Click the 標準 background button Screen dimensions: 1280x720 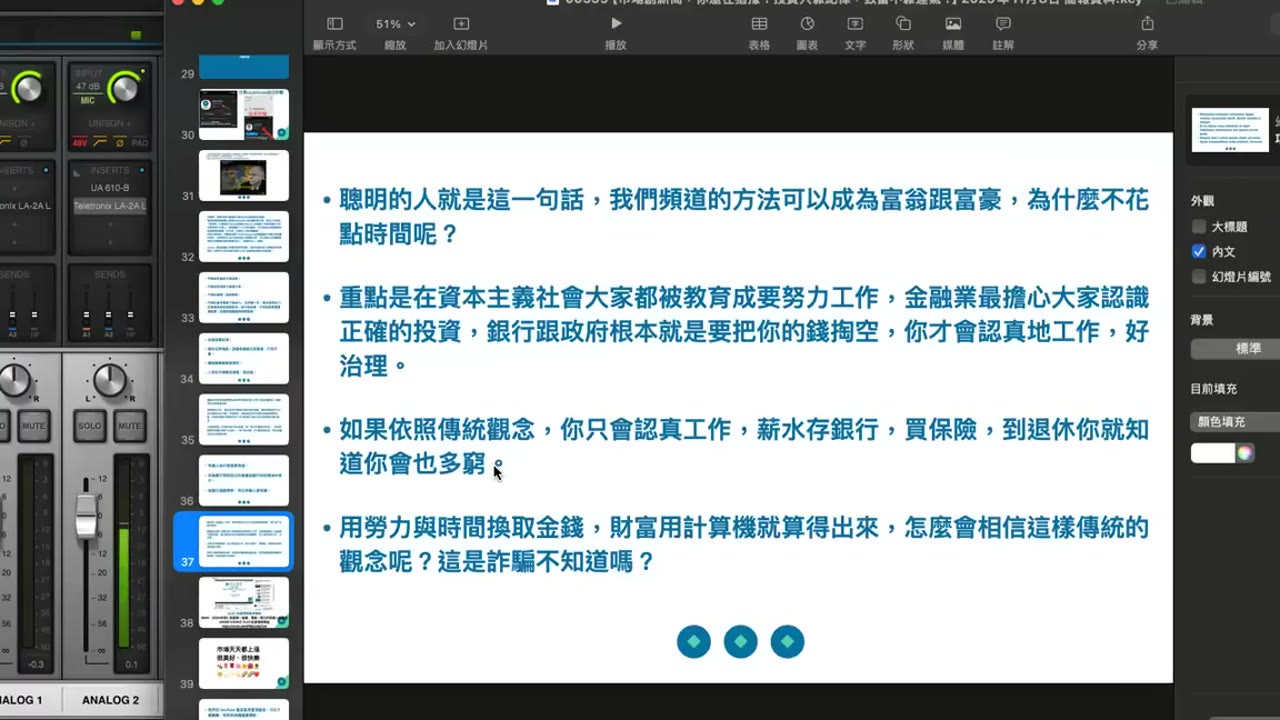1235,349
